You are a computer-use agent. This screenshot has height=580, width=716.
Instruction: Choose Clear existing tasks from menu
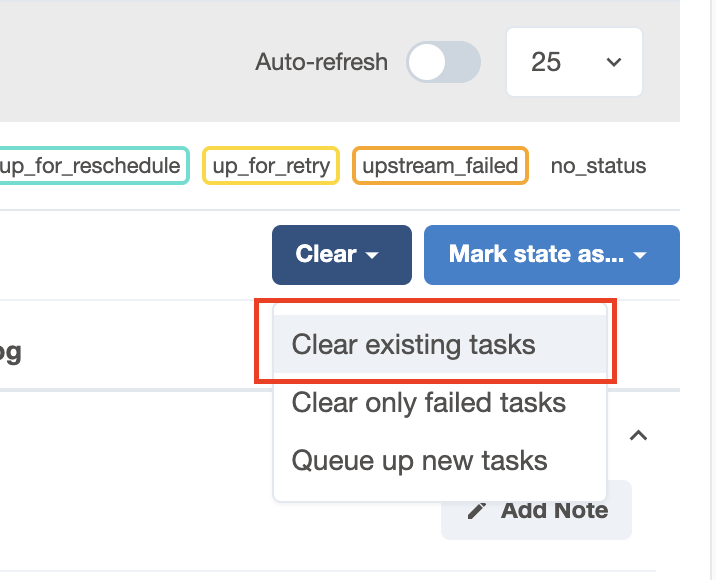[x=413, y=345]
